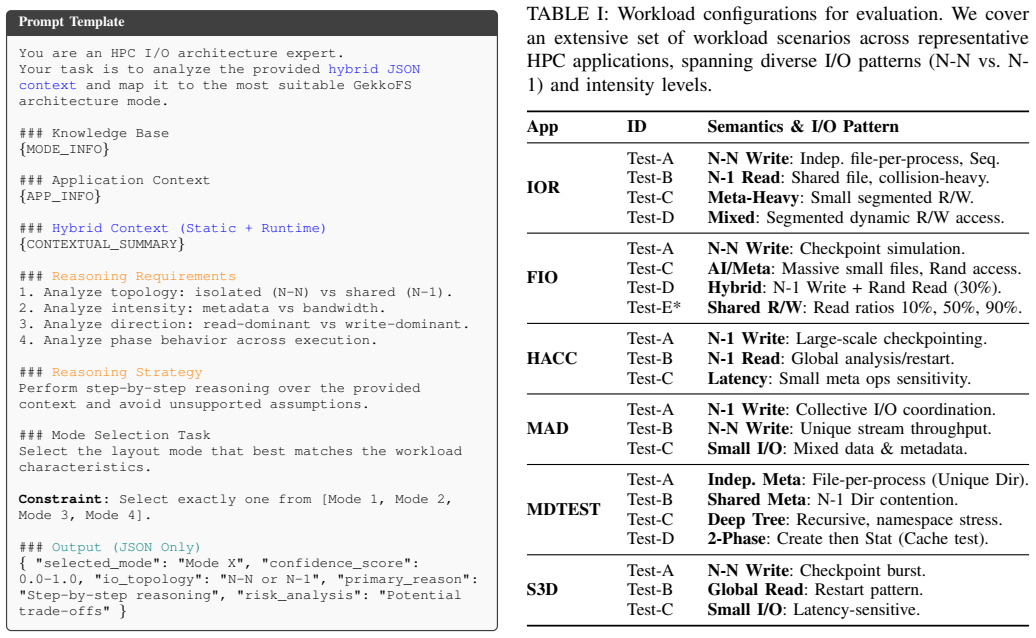Image resolution: width=1036 pixels, height=638 pixels.
Task: Click line '4. Analyze phase behavior across execution.'
Action: tap(198, 340)
